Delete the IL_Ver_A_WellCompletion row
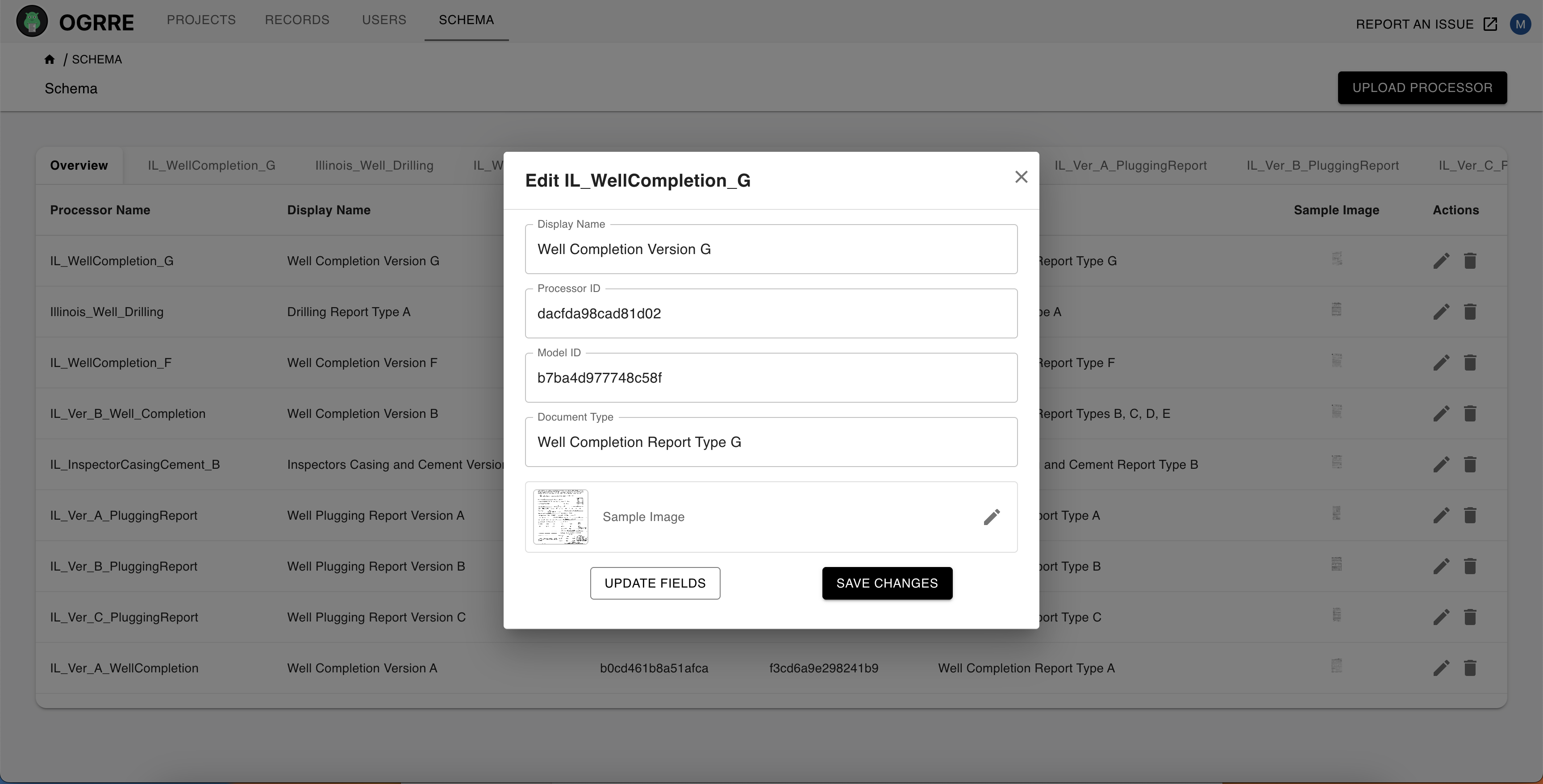The image size is (1543, 784). pos(1470,668)
